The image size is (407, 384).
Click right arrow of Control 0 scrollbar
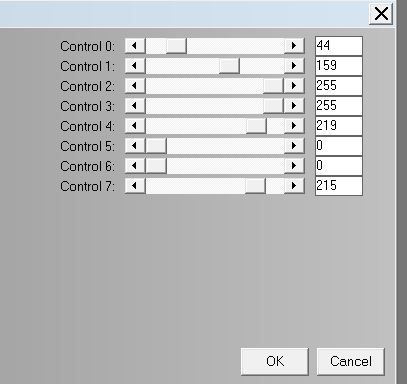click(294, 46)
